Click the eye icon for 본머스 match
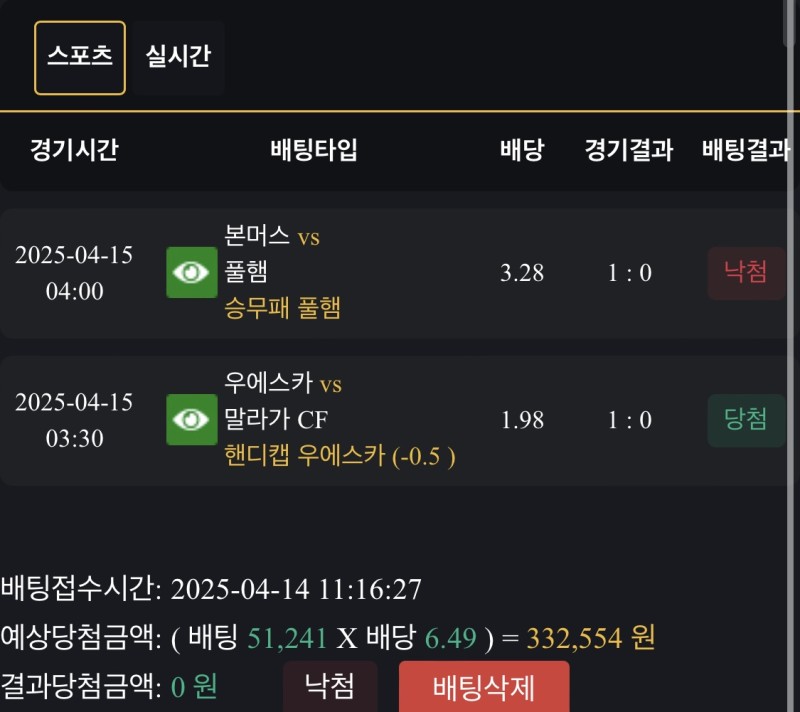Viewport: 800px width, 712px height. 191,273
